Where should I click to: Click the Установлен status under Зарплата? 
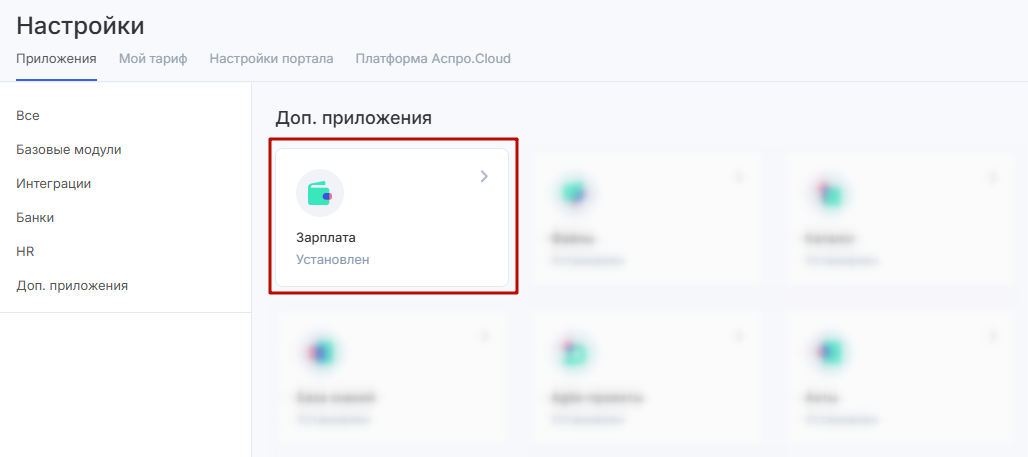(x=333, y=259)
